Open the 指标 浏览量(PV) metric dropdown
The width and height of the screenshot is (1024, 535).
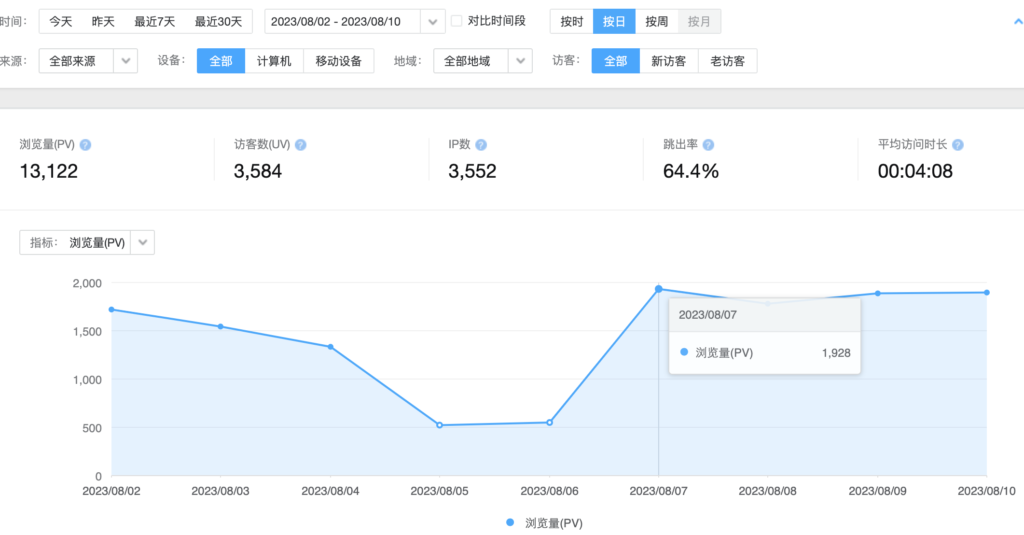(x=87, y=242)
